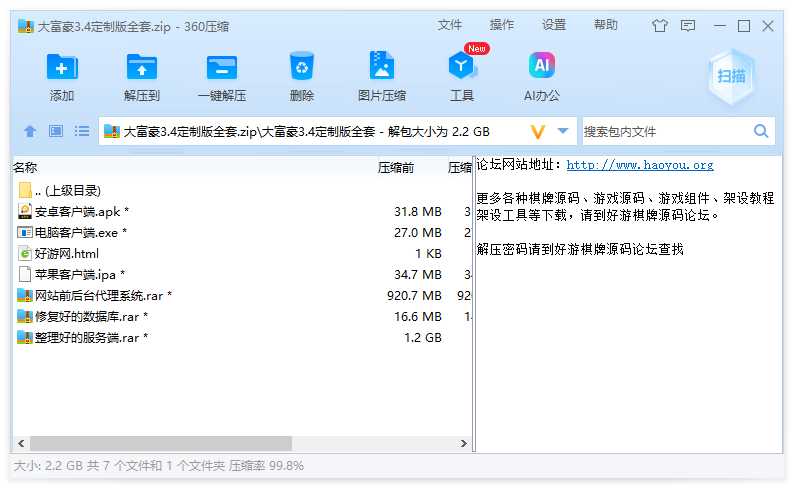Click the 360压缩 app icon in title bar
Screen dimensions: 794x488
[25, 26]
